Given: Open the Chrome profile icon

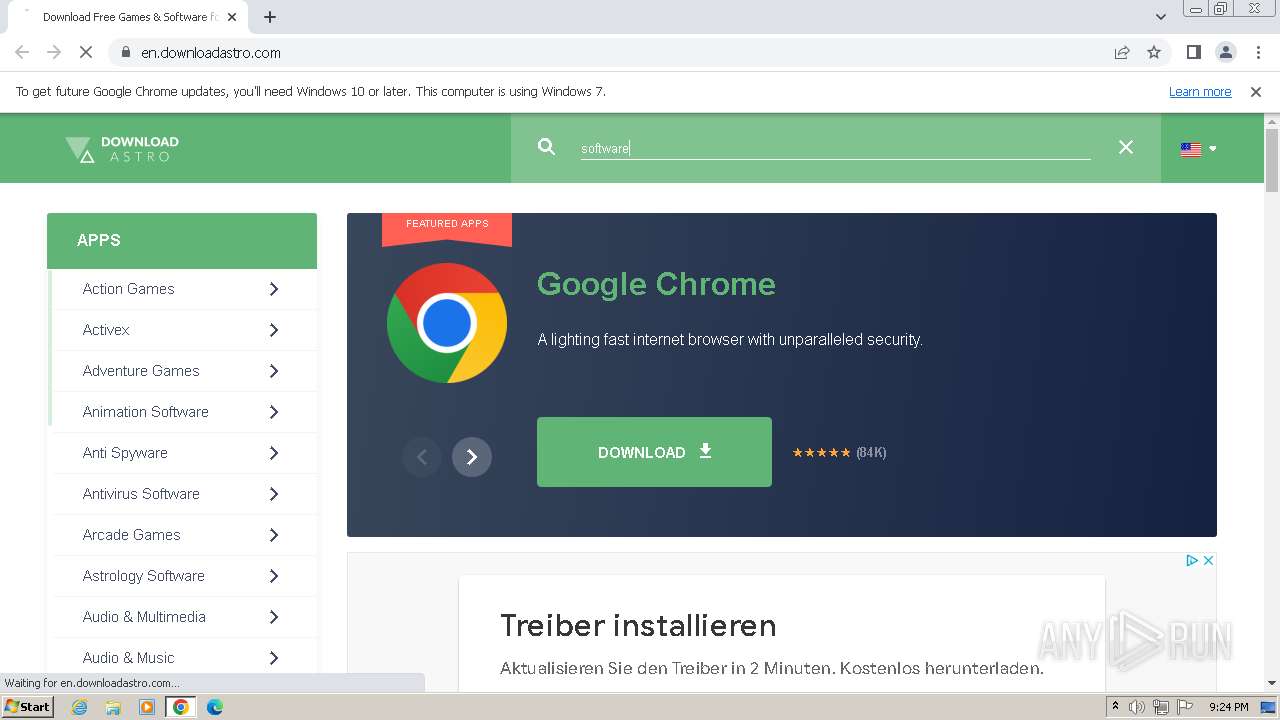Looking at the screenshot, I should tap(1225, 52).
